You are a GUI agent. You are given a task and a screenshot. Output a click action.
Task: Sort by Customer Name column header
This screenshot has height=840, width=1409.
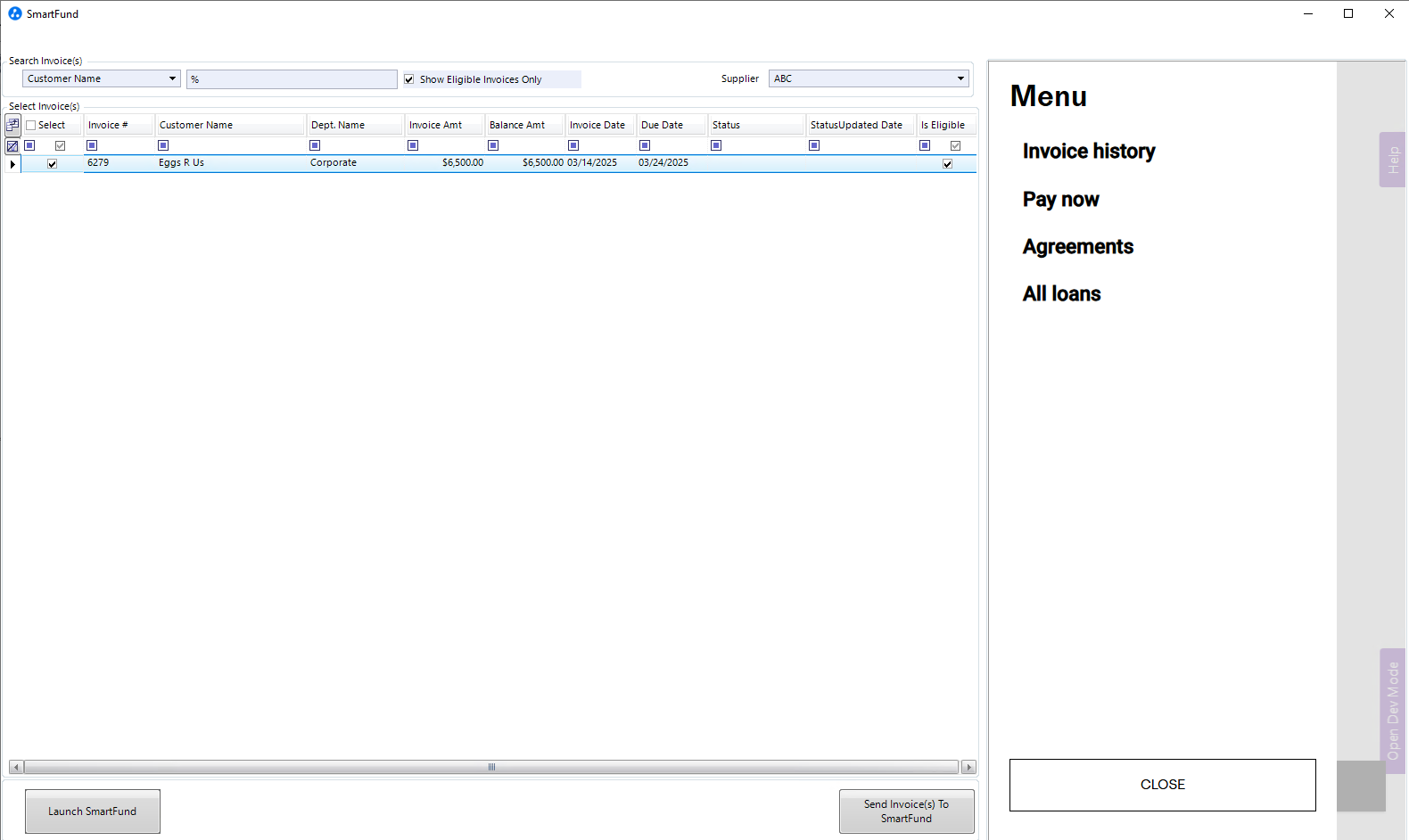[x=230, y=125]
